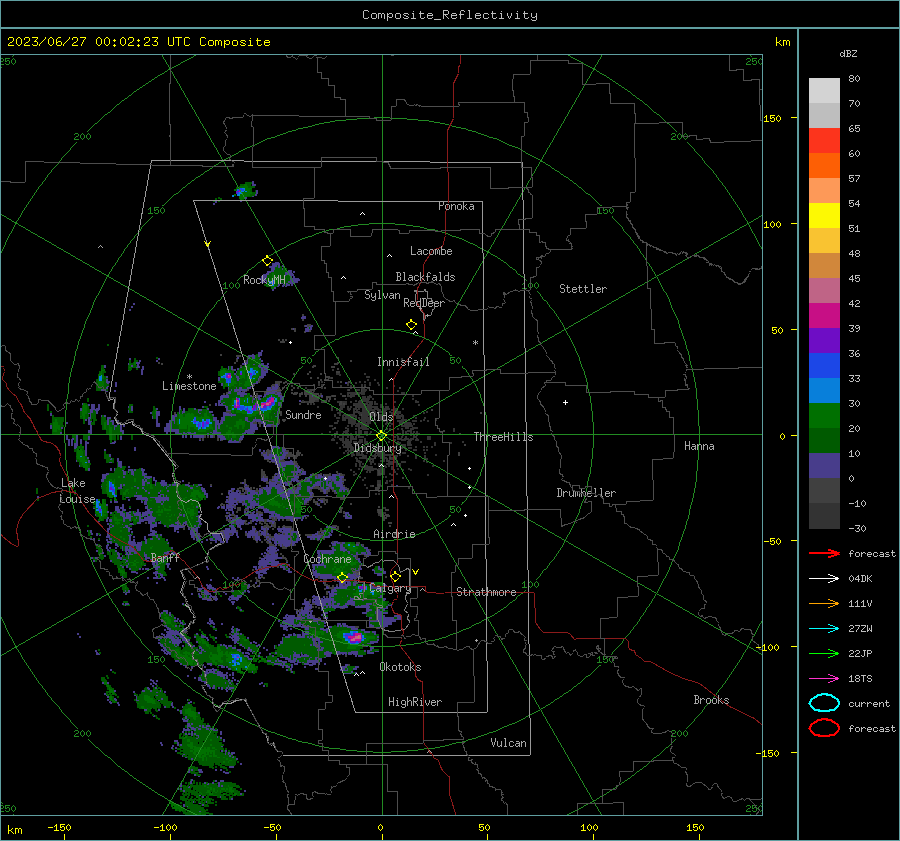The image size is (900, 841).
Task: Click the 'Blackfalds' city label
Action: pyautogui.click(x=425, y=277)
